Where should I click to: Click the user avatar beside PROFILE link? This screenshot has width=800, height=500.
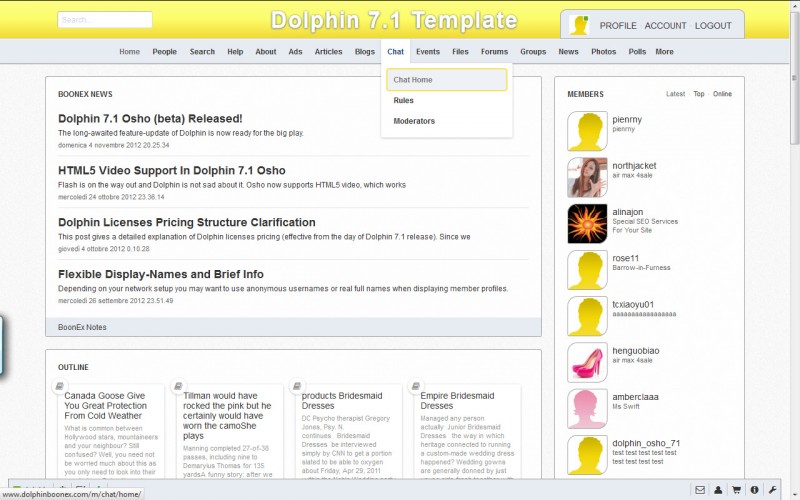pos(579,25)
